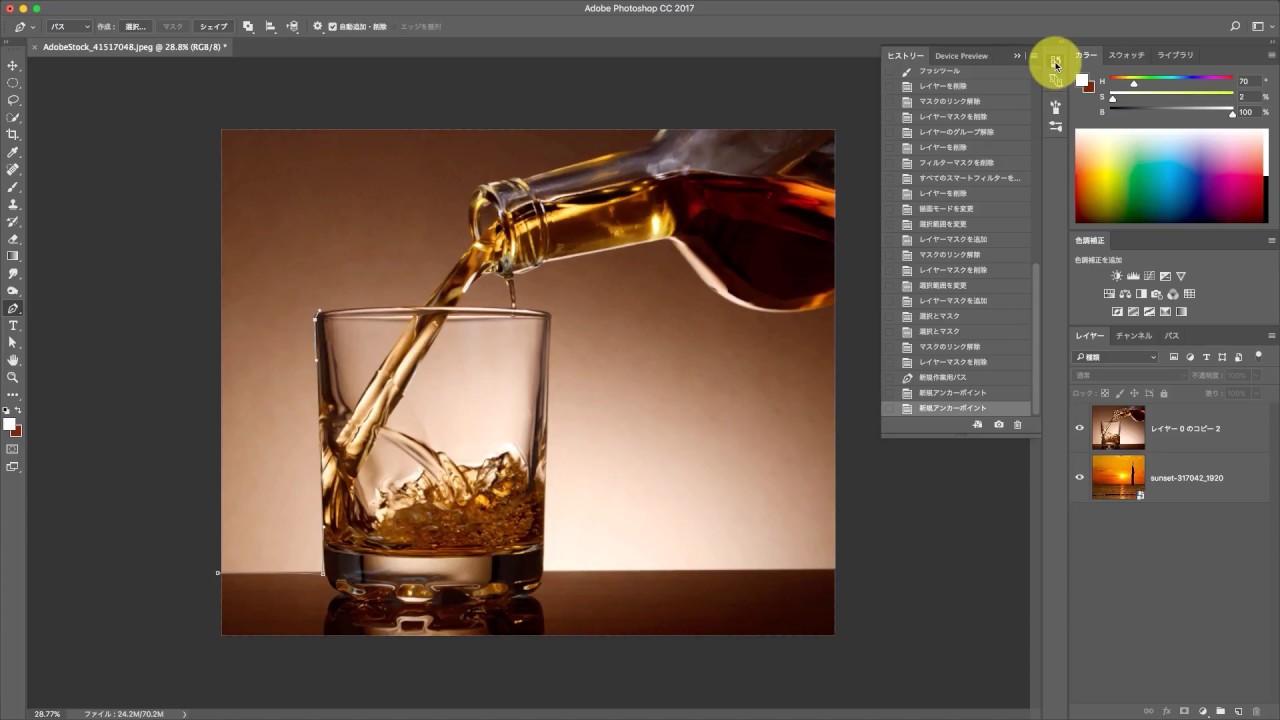Select the Gradient tool

[13, 256]
